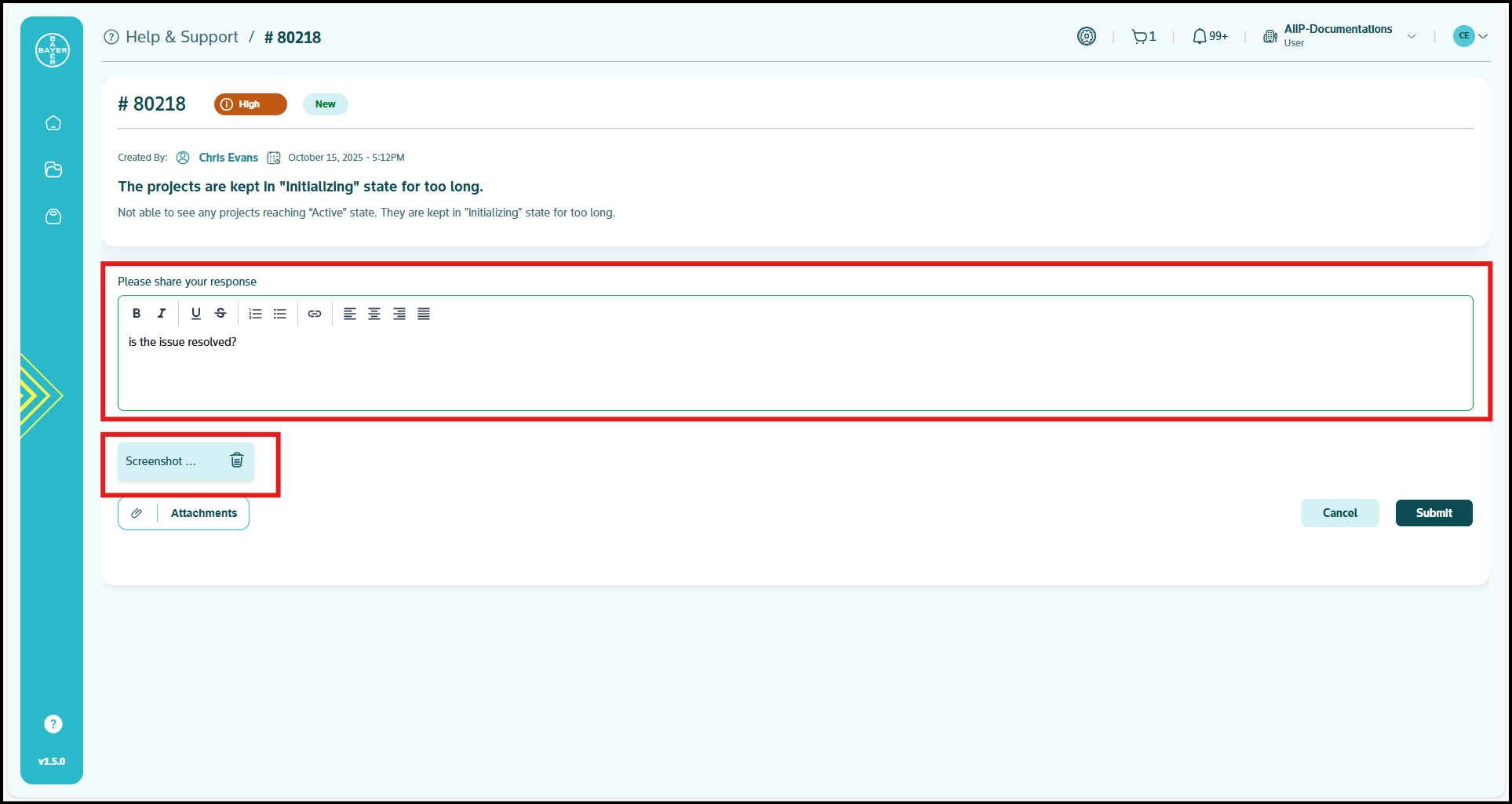Image resolution: width=1512 pixels, height=804 pixels.
Task: Select the basket icon in the sidebar
Action: (53, 216)
